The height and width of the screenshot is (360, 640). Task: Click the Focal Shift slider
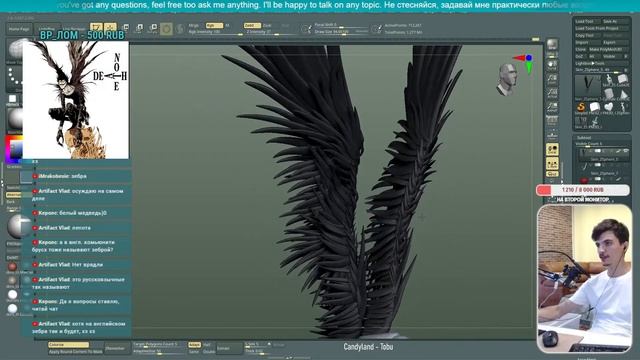[x=341, y=25]
